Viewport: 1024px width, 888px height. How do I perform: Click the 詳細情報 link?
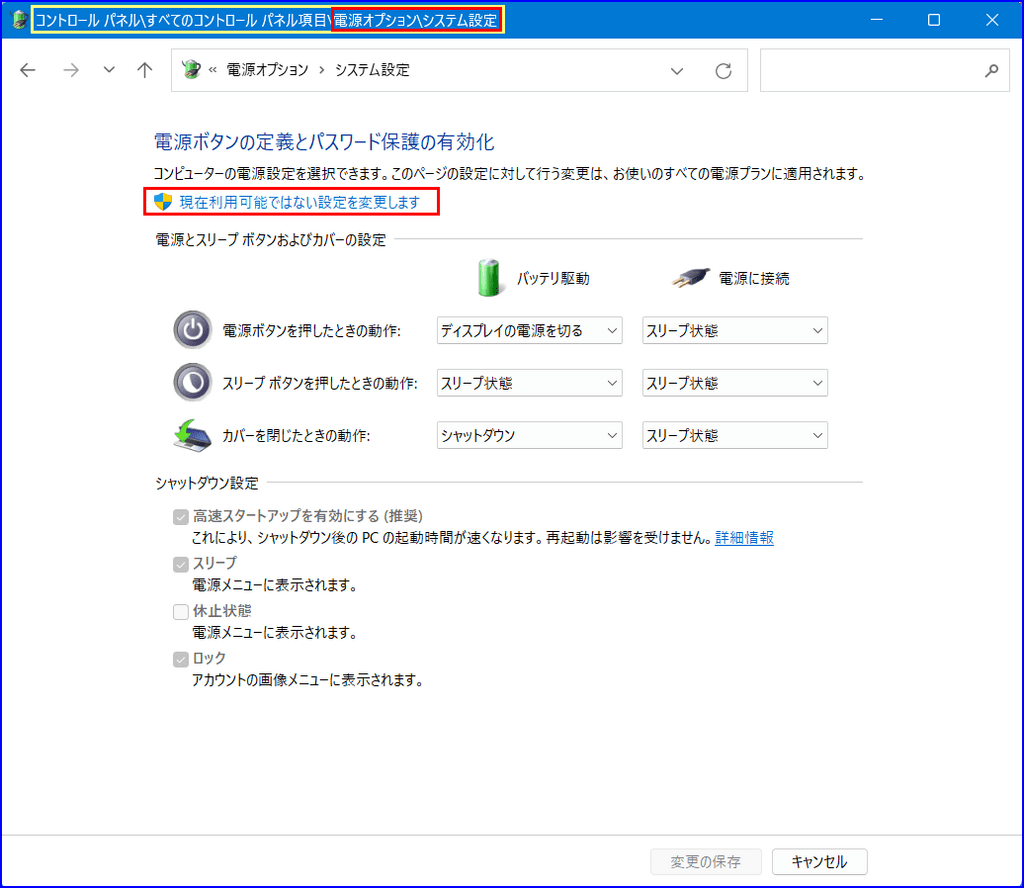pos(744,538)
